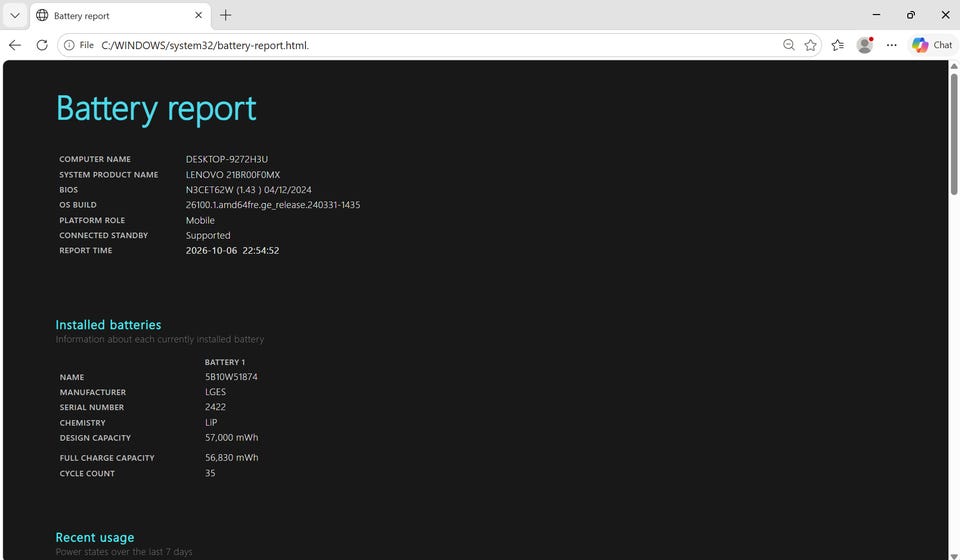The image size is (960, 560).
Task: Click the CYCLE COUNT label
Action: pos(87,473)
